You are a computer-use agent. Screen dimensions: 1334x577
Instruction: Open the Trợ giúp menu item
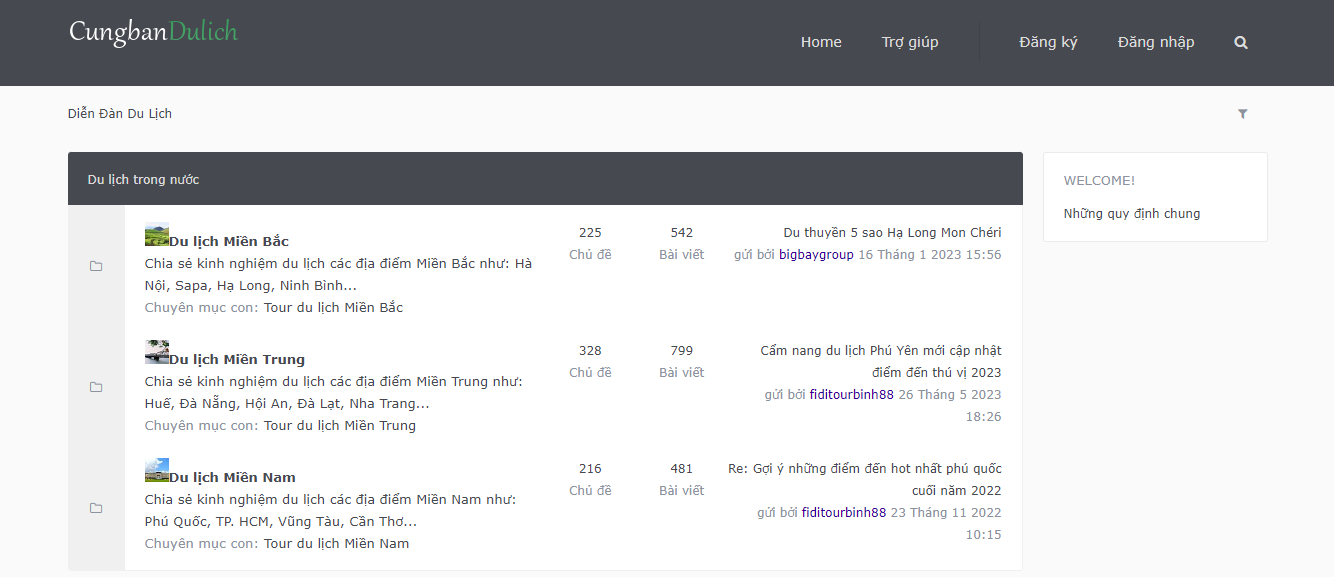[910, 42]
